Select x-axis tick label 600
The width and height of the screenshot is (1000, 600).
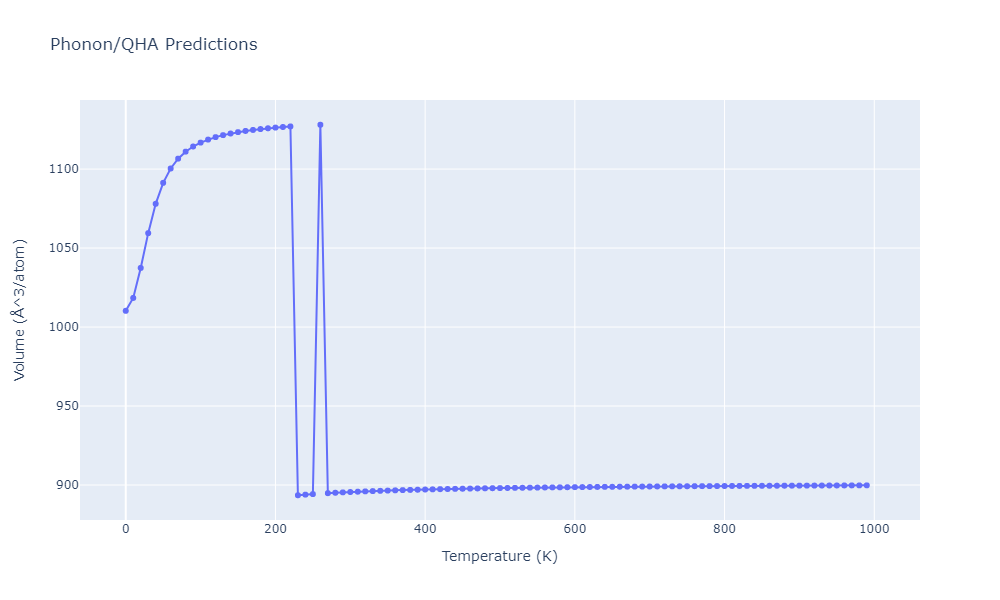pos(574,529)
